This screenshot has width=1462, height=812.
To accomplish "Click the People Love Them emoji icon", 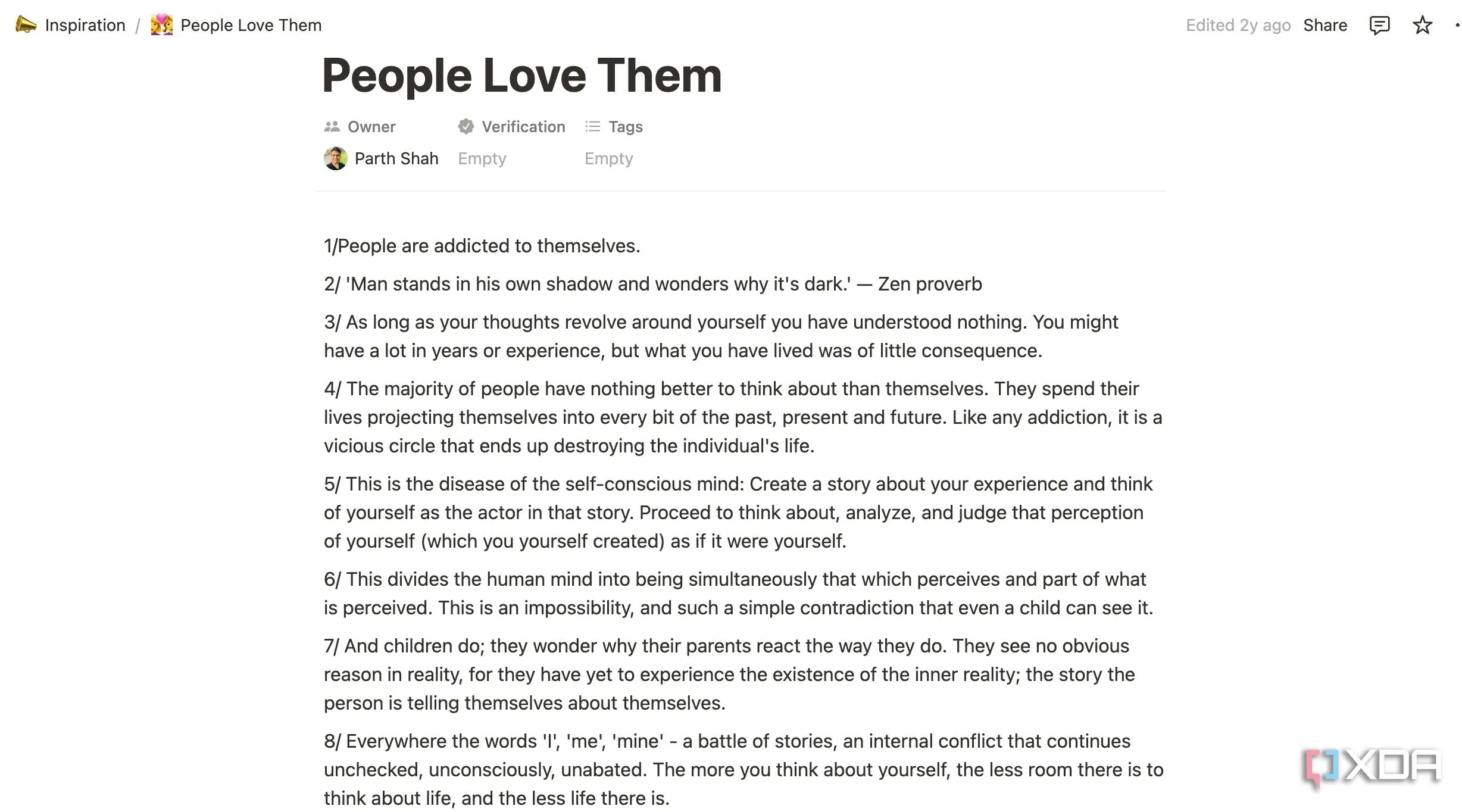I will [x=161, y=25].
